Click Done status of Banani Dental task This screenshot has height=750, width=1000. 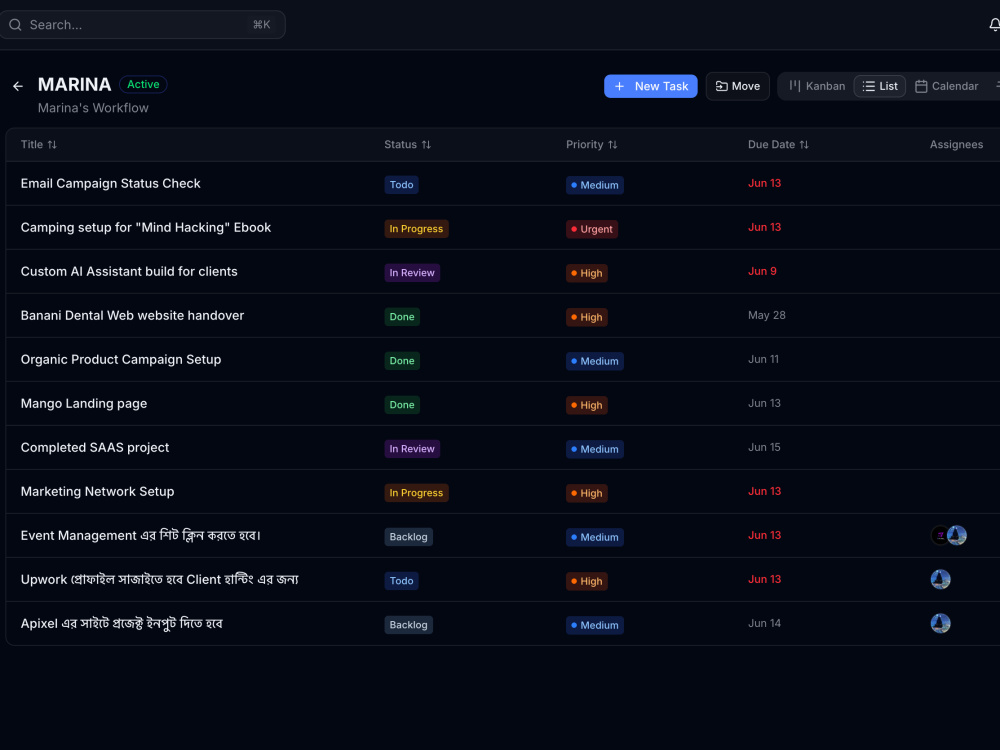coord(402,317)
